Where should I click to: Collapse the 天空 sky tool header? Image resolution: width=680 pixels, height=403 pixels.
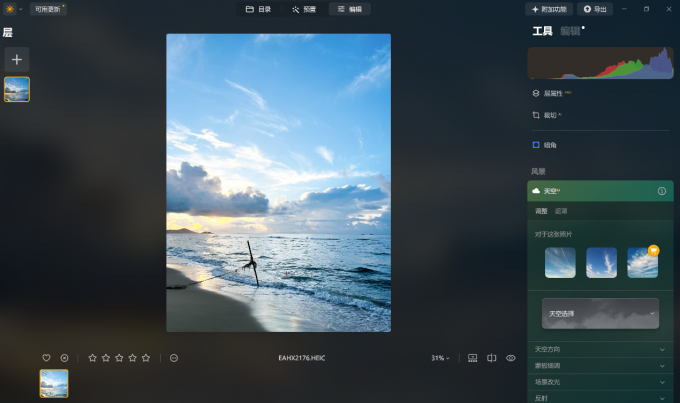(600, 191)
